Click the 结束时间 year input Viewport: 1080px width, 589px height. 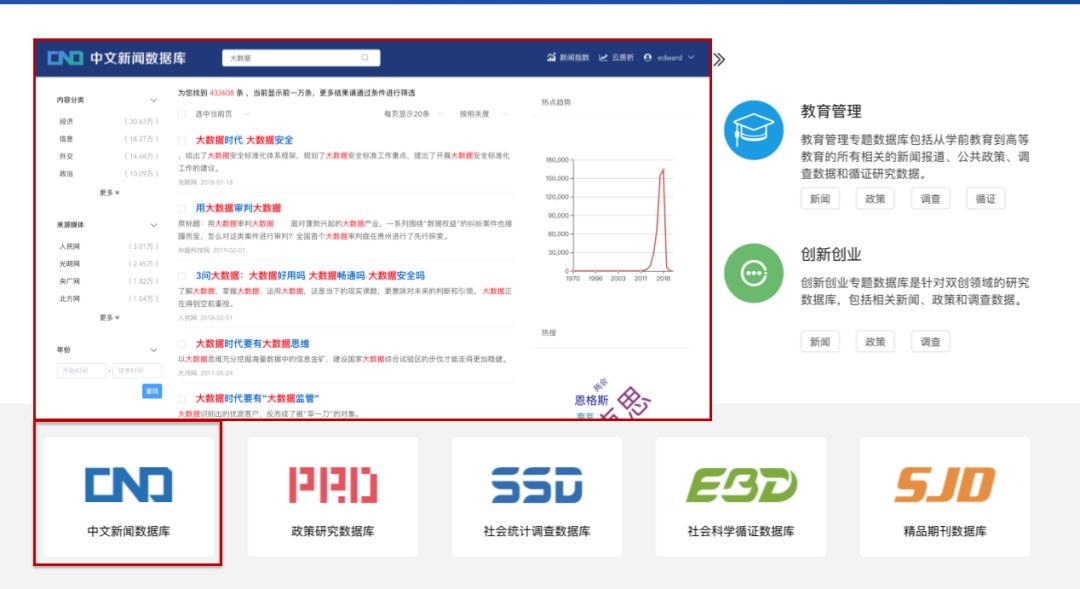(x=137, y=371)
